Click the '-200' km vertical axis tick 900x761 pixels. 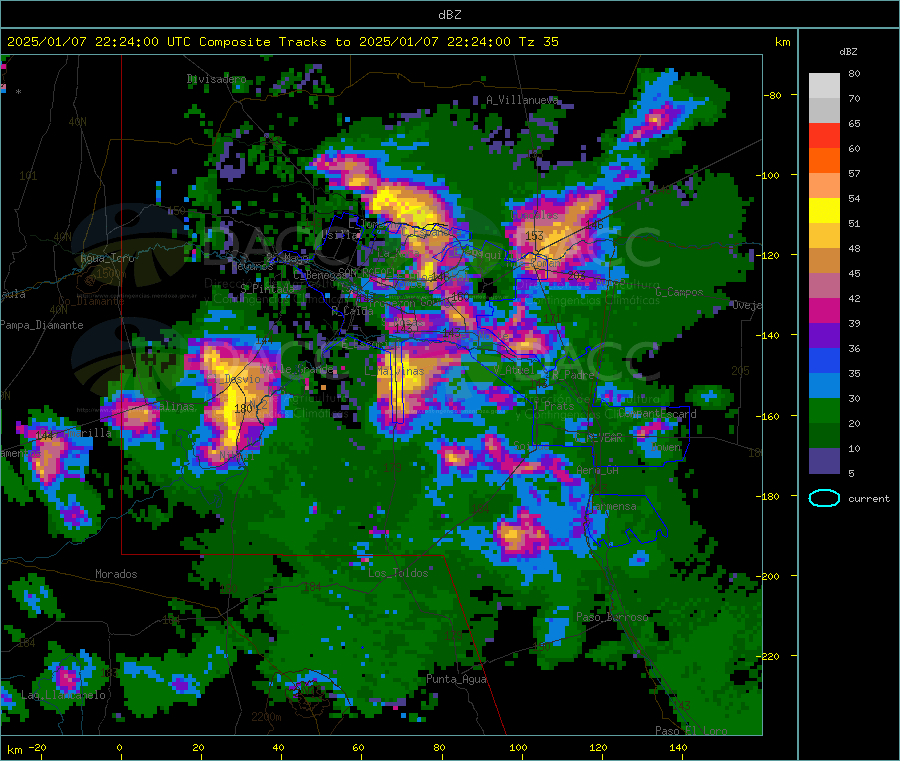[x=769, y=576]
